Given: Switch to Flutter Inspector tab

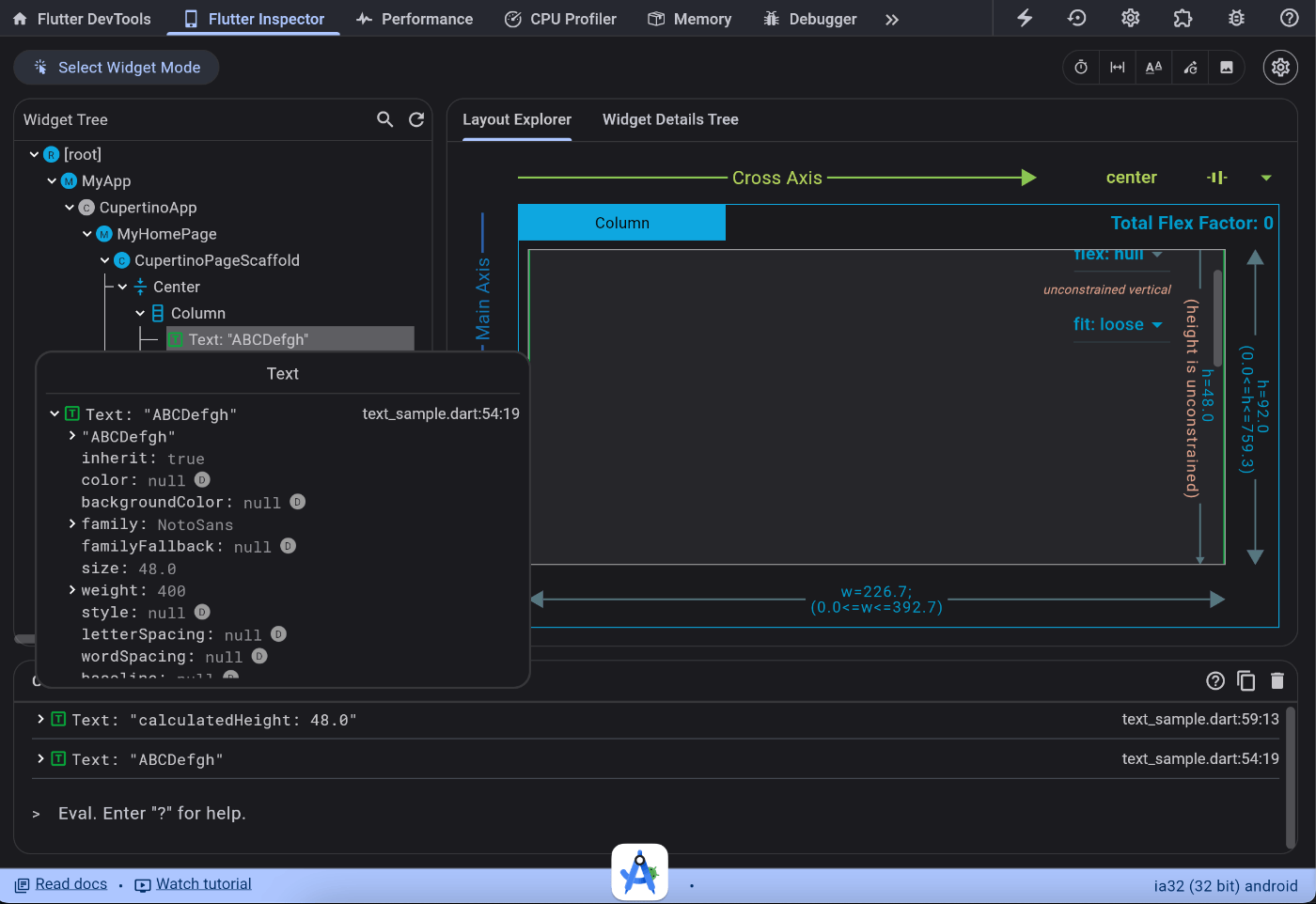Looking at the screenshot, I should [x=254, y=19].
